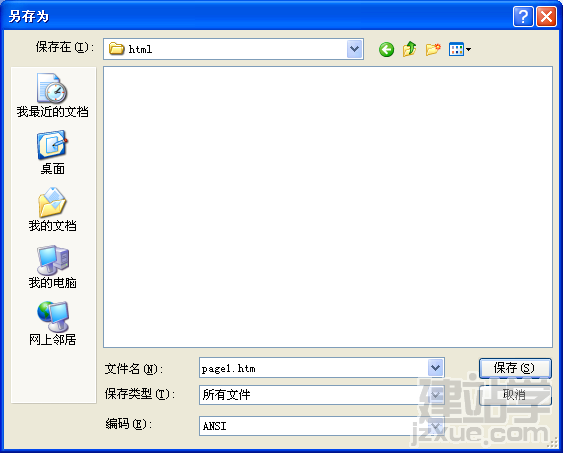Click the empty file list area

tap(328, 207)
